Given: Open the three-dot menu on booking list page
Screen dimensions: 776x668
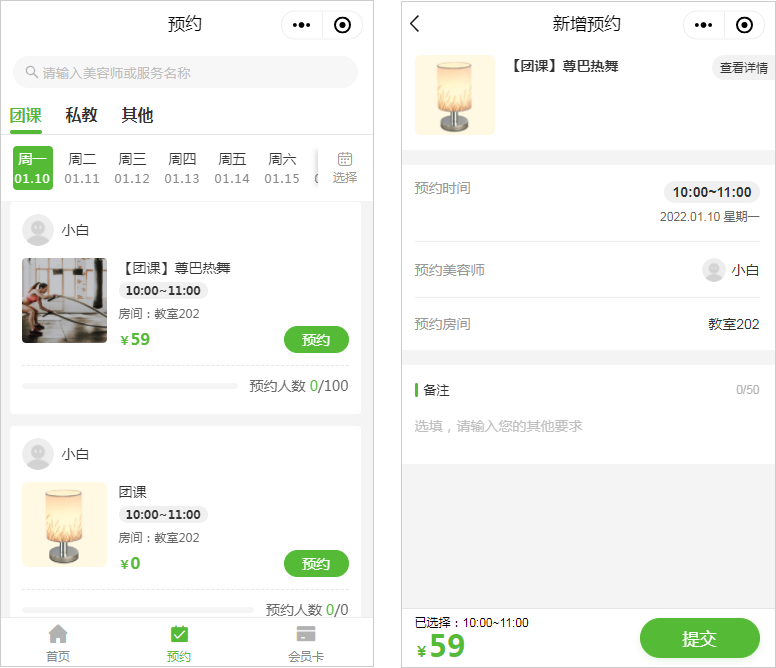Looking at the screenshot, I should tap(302, 26).
